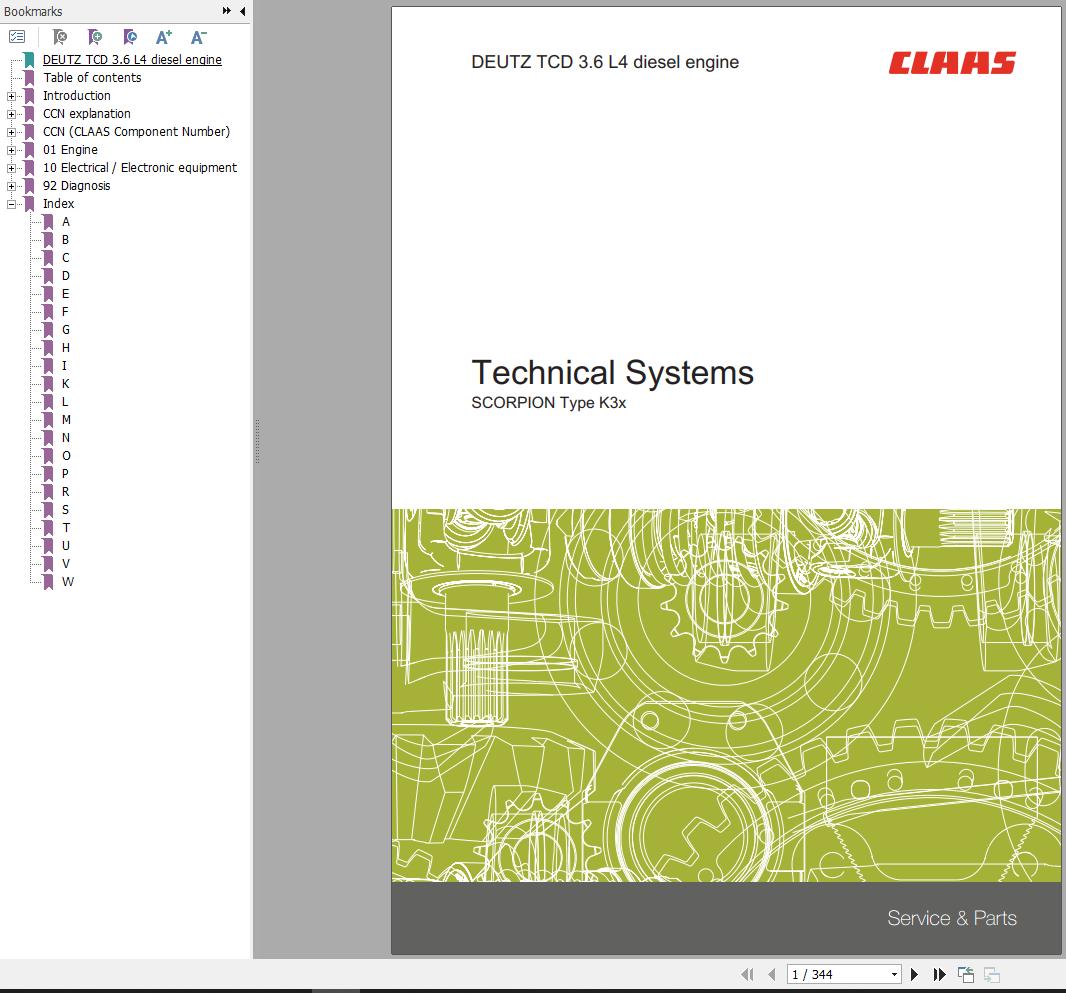Click the panel splitter handle

(x=257, y=440)
